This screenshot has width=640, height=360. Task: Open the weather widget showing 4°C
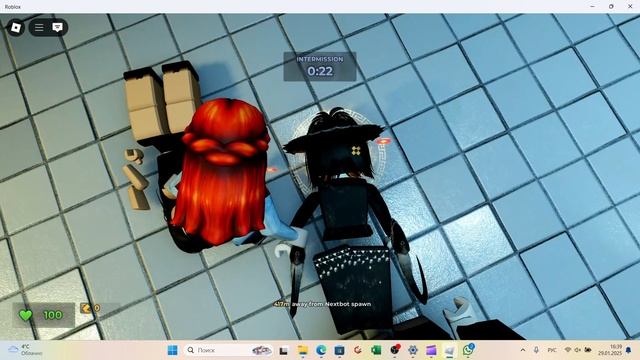coord(24,350)
